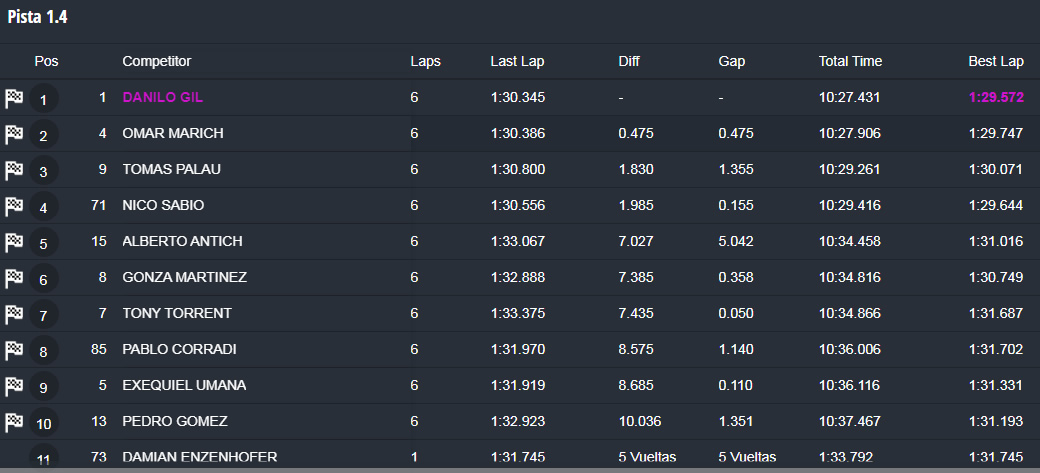Click the finish flag icon in Nico Sabio's row
1040x473 pixels.
(x=14, y=206)
